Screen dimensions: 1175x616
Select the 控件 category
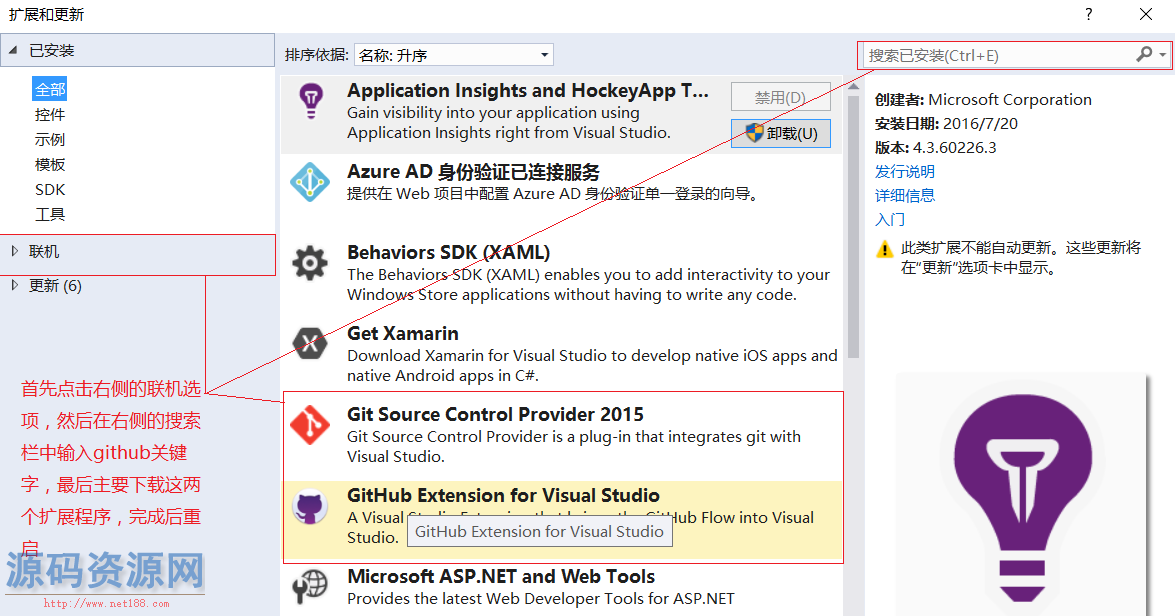pyautogui.click(x=50, y=115)
